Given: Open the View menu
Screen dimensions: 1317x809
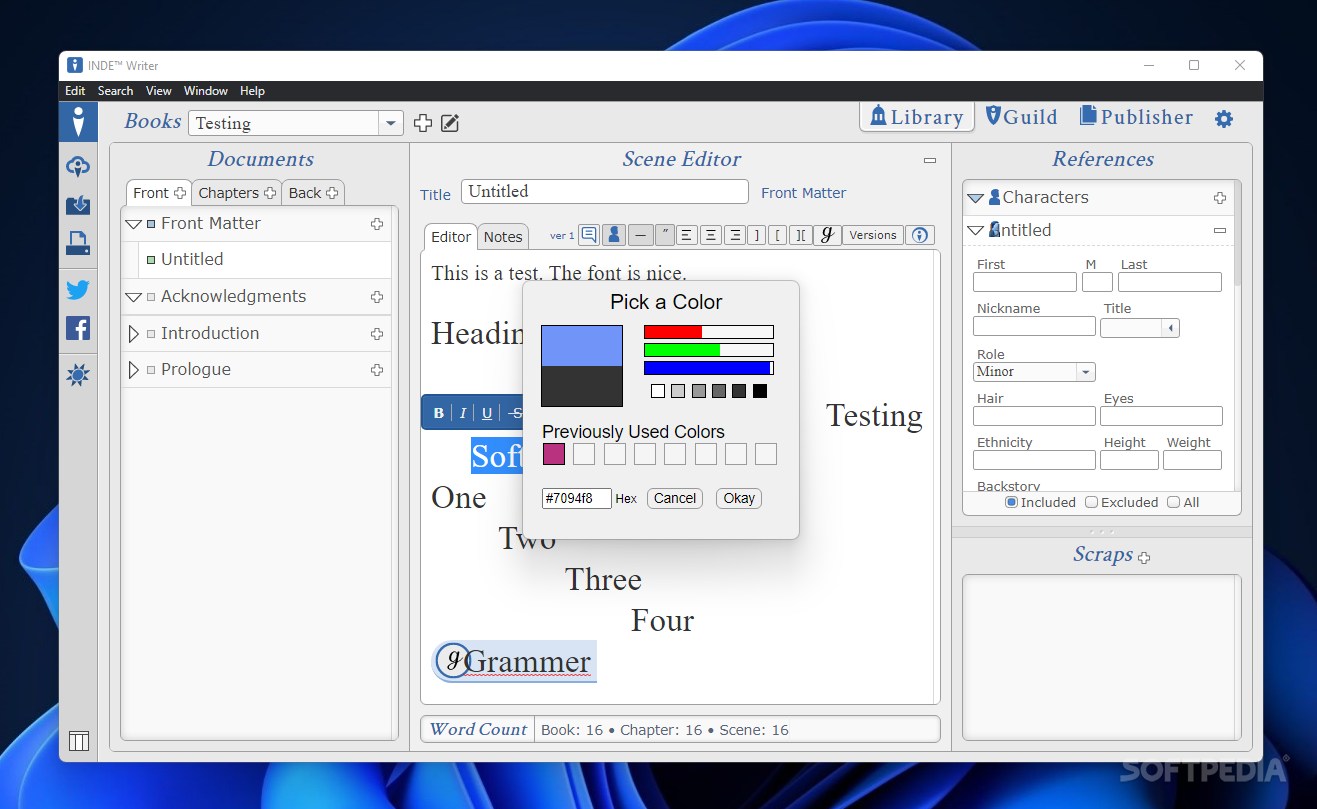Looking at the screenshot, I should tap(159, 91).
